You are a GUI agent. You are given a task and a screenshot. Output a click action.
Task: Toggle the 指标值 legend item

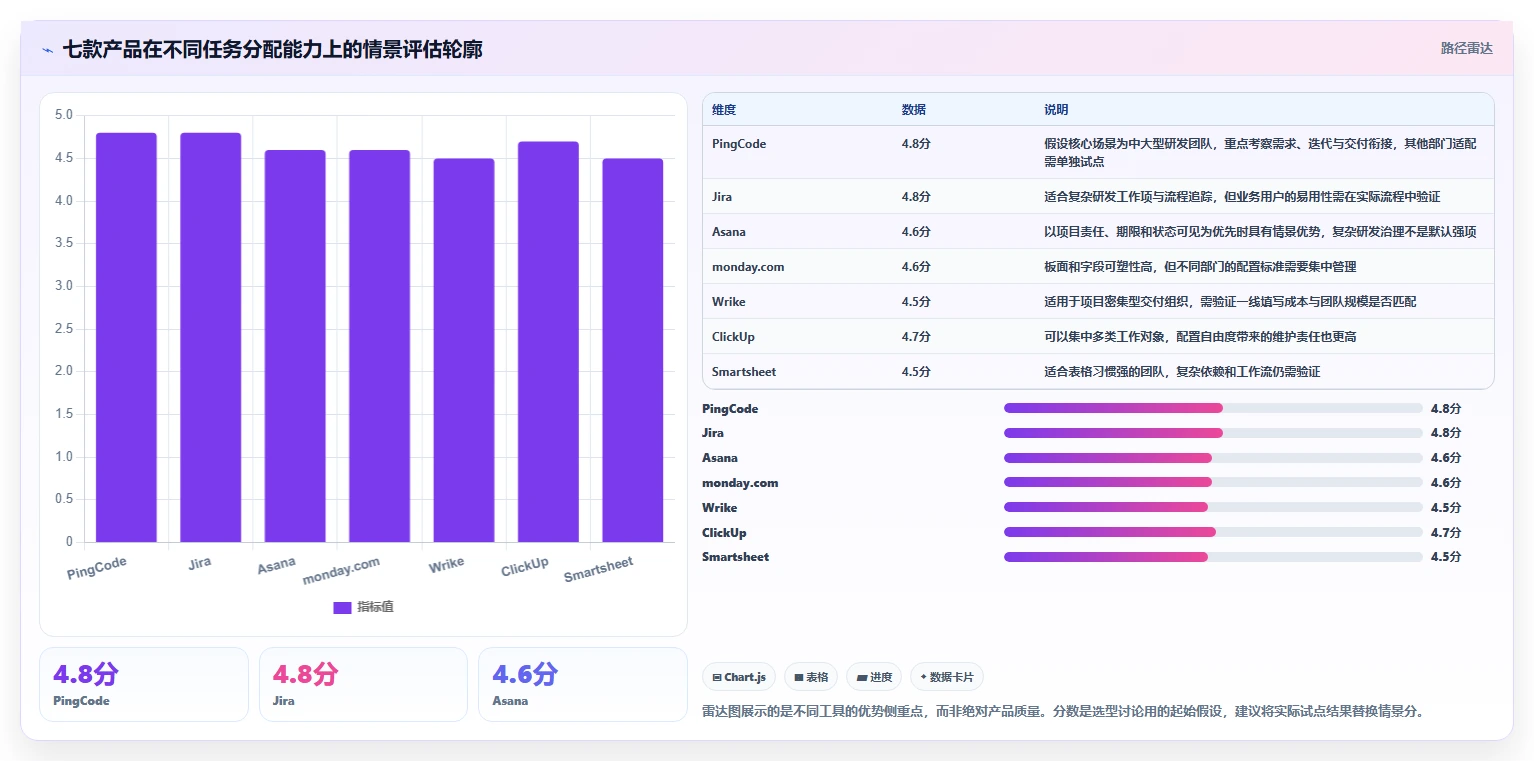pyautogui.click(x=363, y=607)
